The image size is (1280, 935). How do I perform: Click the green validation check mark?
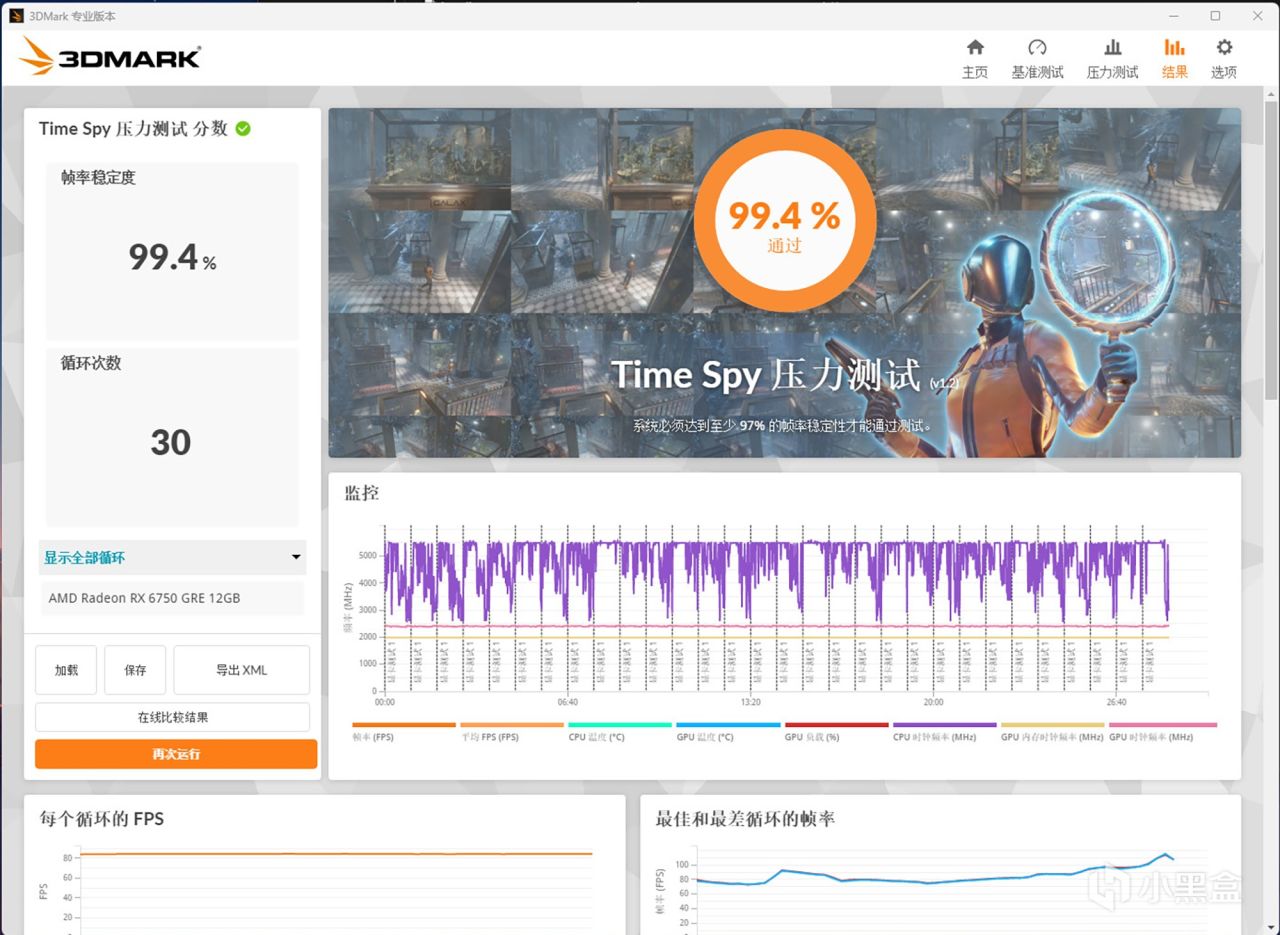tap(243, 128)
